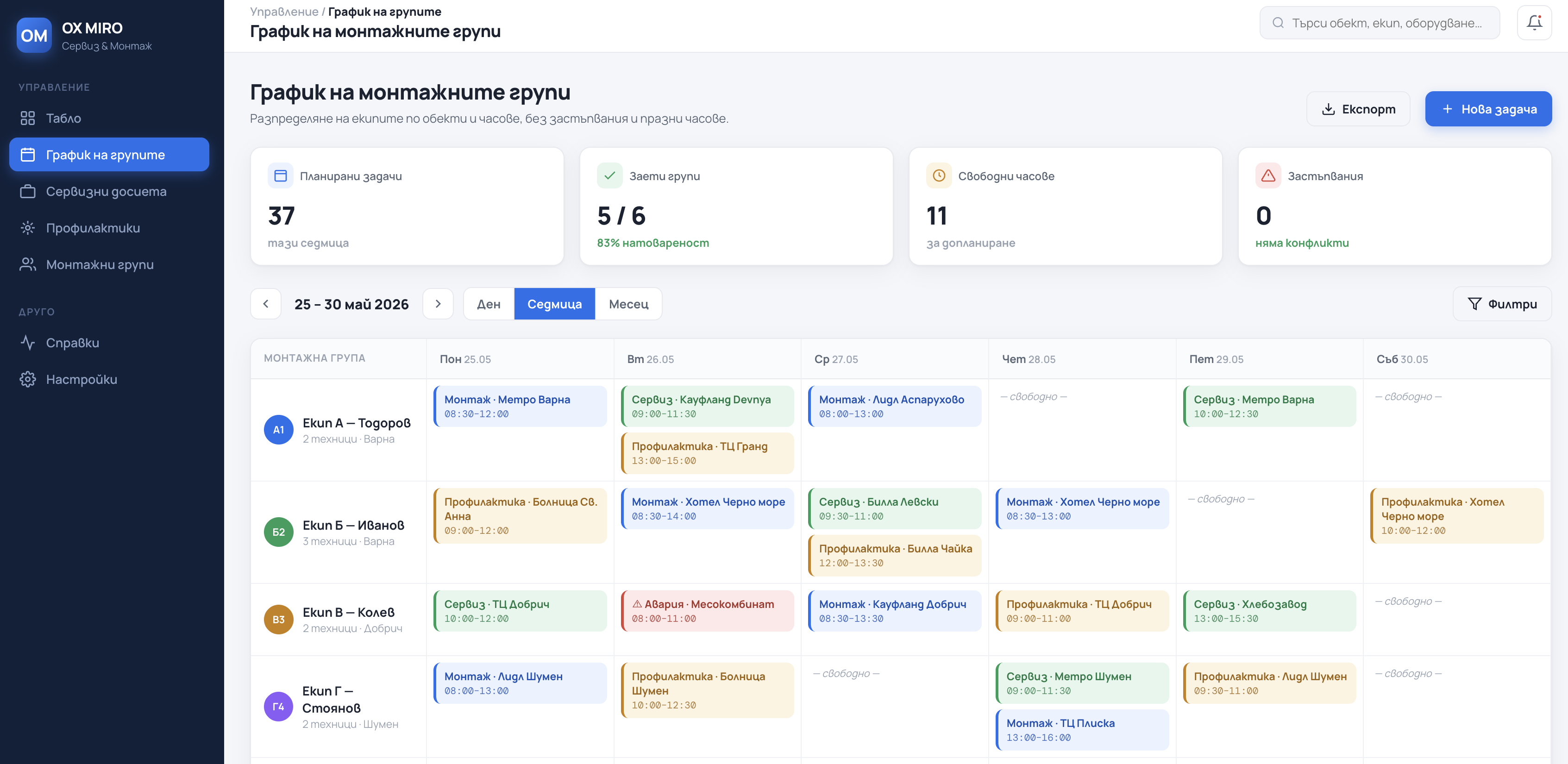Open the Филтри filter options
The width and height of the screenshot is (1568, 764).
coord(1502,304)
